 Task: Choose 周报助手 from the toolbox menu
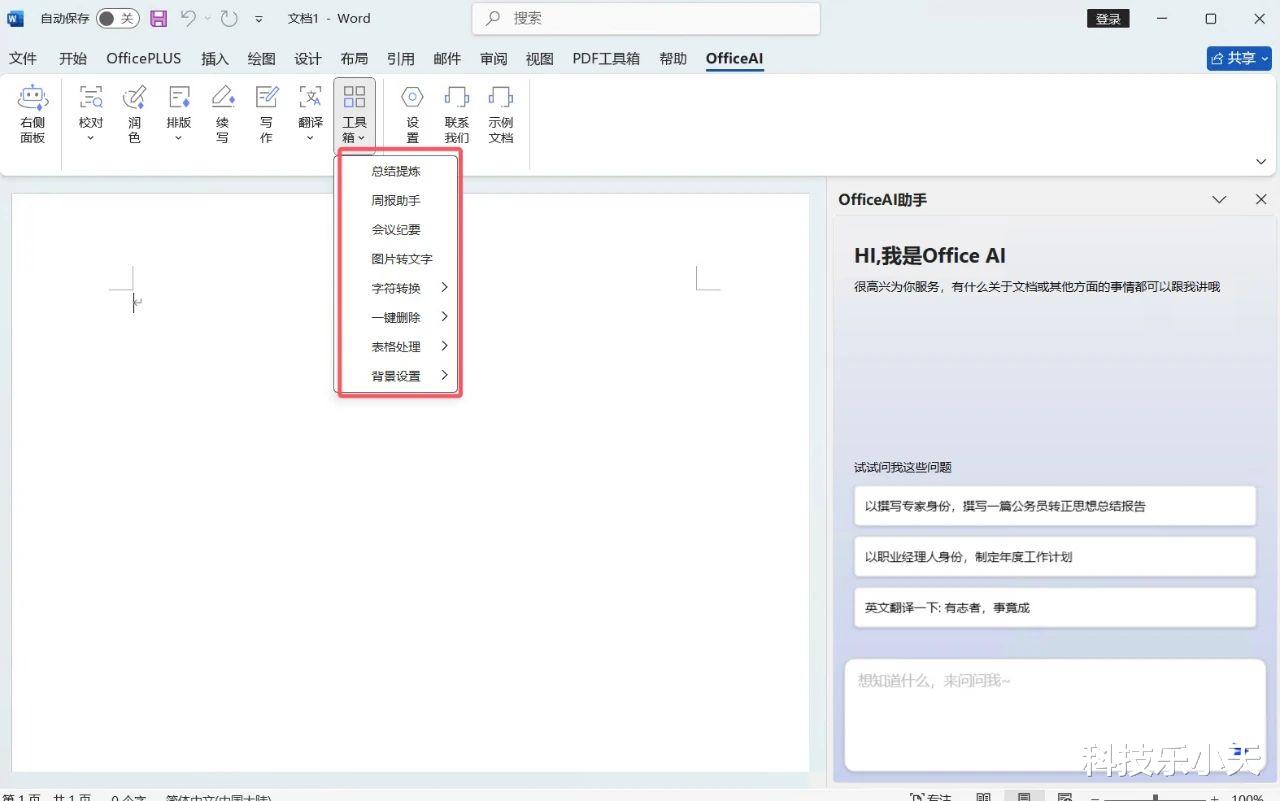[x=397, y=200]
